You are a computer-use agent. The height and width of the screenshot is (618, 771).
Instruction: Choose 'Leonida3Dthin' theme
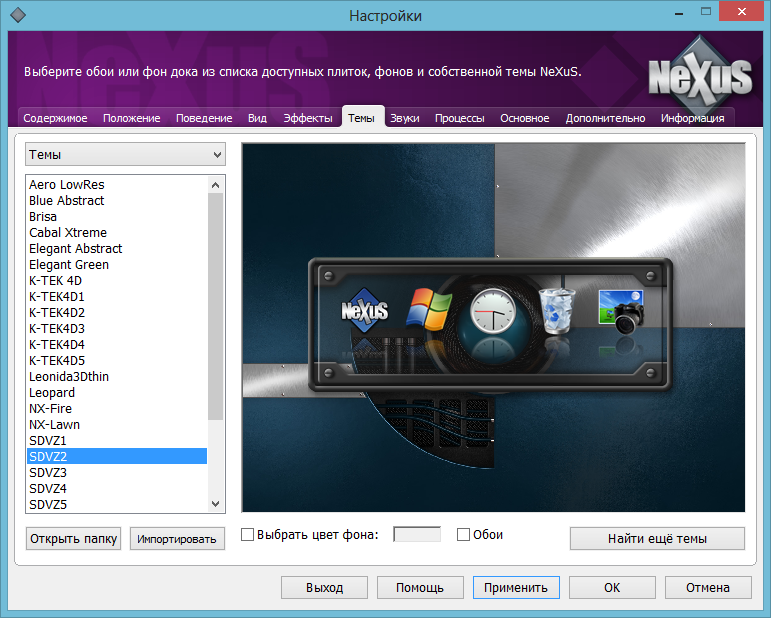click(117, 377)
